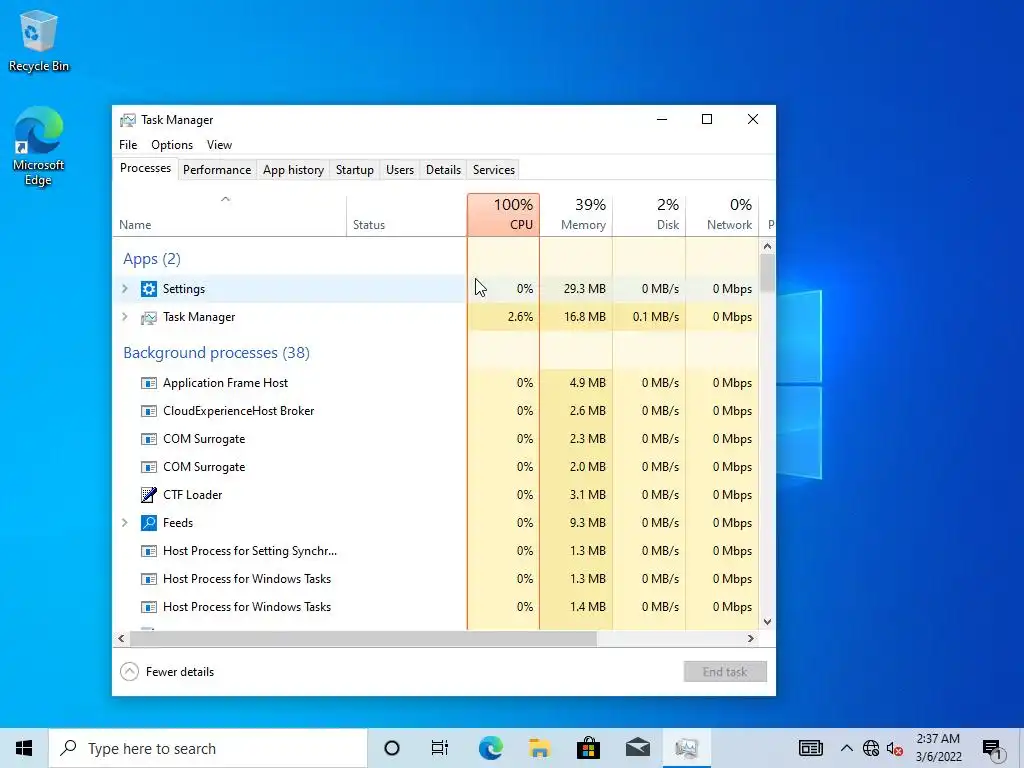This screenshot has width=1024, height=768.
Task: Expand the Settings process group
Action: (x=125, y=289)
